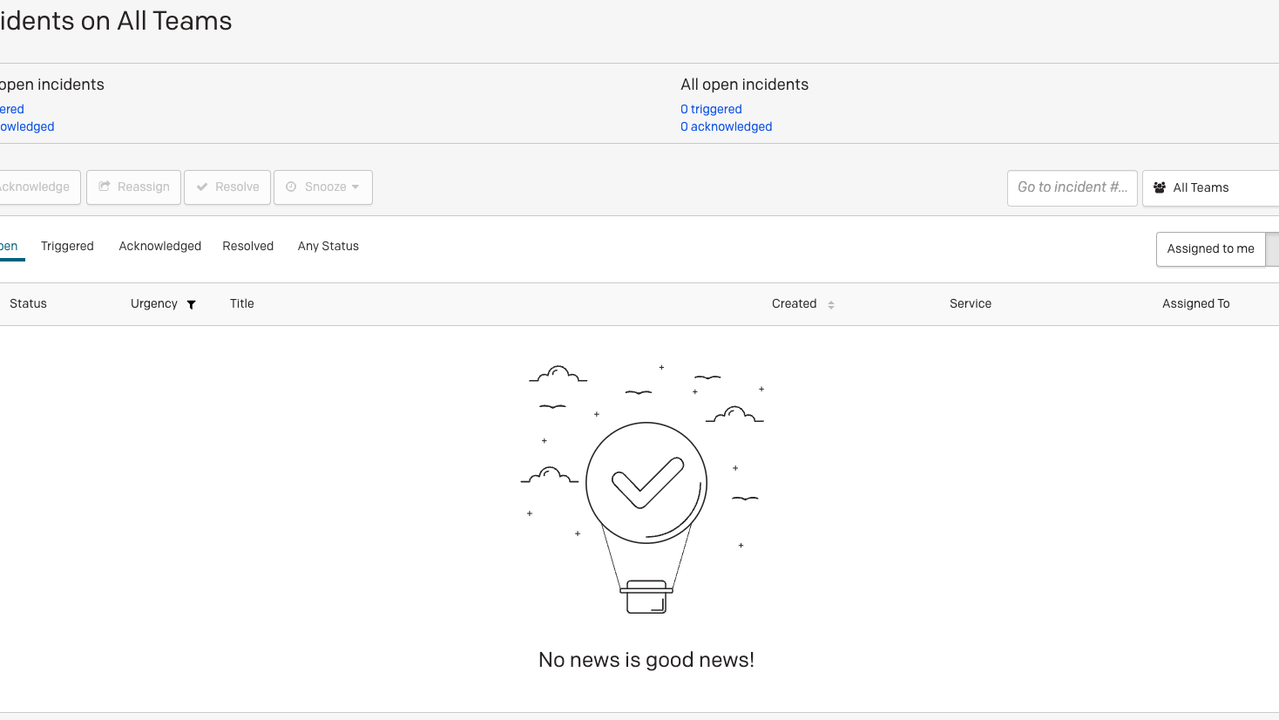Click the Reassign button
The height and width of the screenshot is (720, 1279).
point(133,187)
